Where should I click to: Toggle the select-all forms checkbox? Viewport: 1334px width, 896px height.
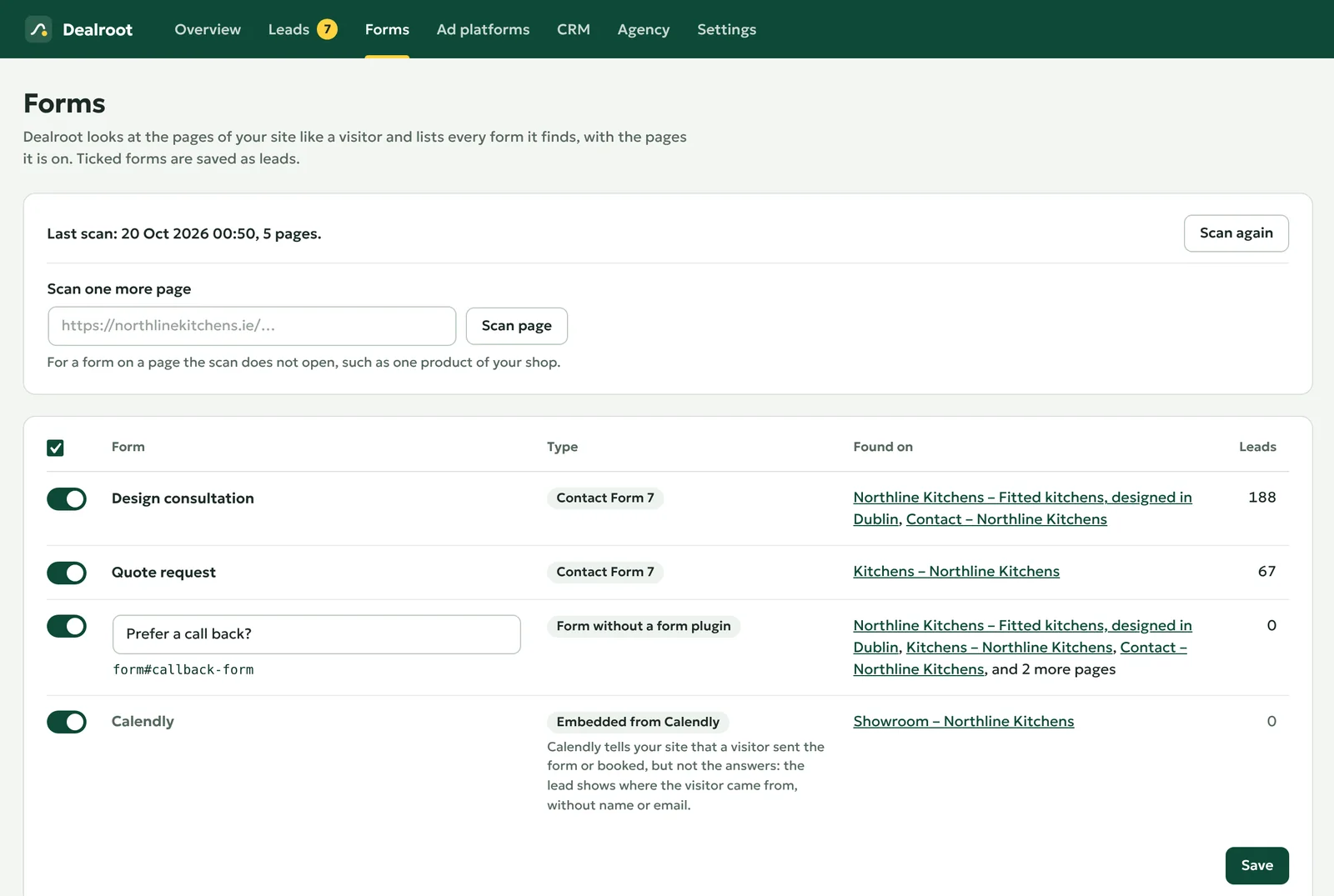point(55,448)
